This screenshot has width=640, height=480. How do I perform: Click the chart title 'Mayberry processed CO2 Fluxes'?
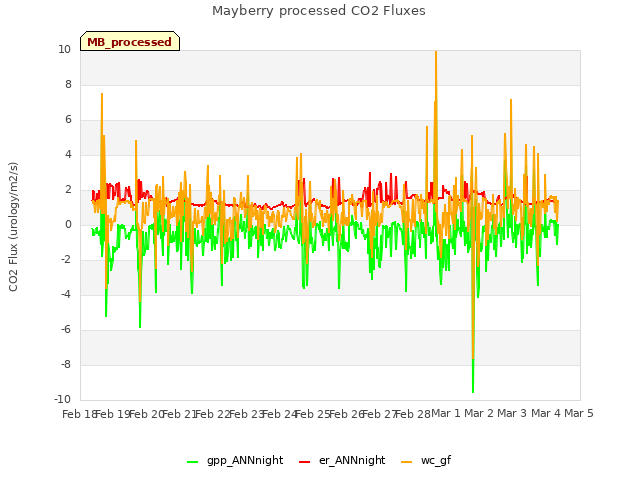click(319, 11)
